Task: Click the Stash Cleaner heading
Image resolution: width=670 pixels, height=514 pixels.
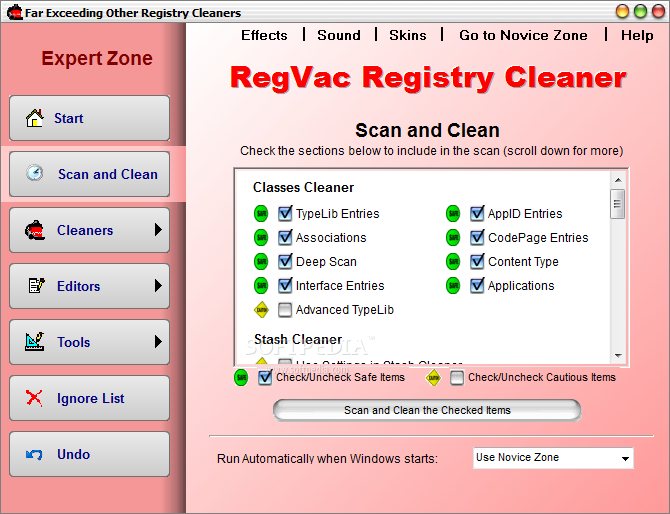Action: 298,339
